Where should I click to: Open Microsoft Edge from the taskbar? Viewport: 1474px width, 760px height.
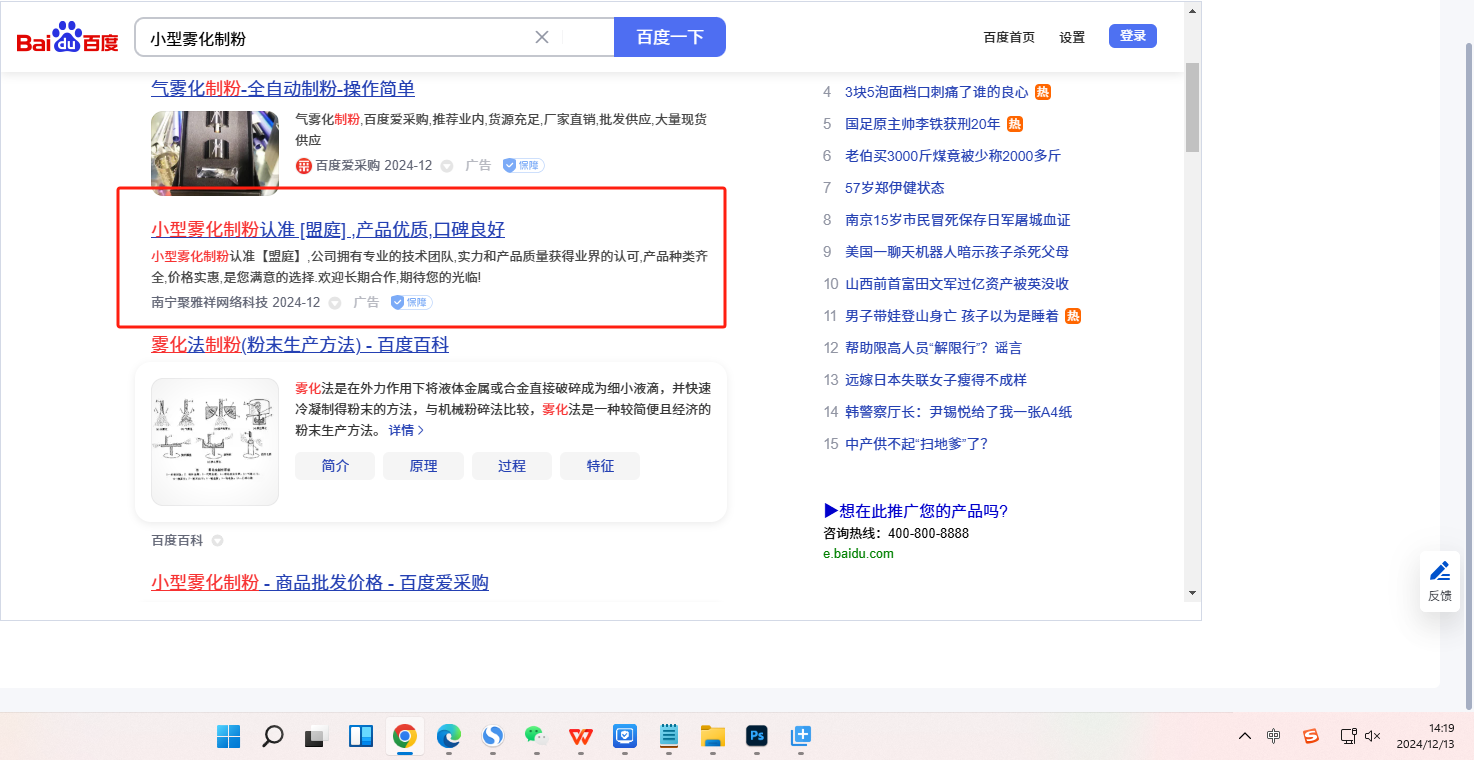pyautogui.click(x=448, y=737)
